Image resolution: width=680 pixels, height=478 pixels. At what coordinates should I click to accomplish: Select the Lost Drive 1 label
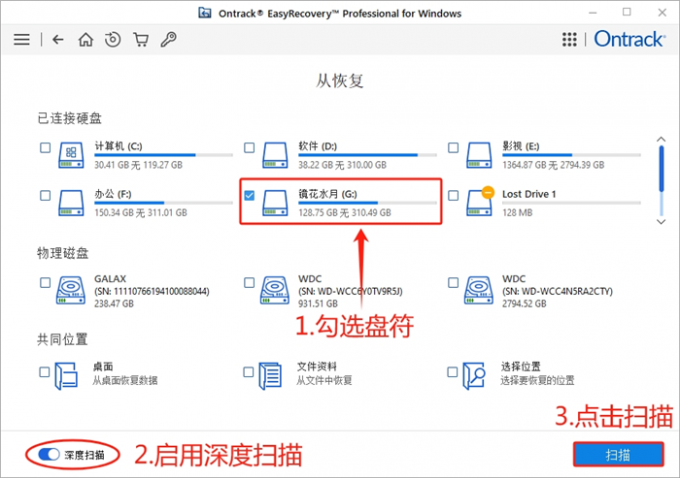coord(529,194)
